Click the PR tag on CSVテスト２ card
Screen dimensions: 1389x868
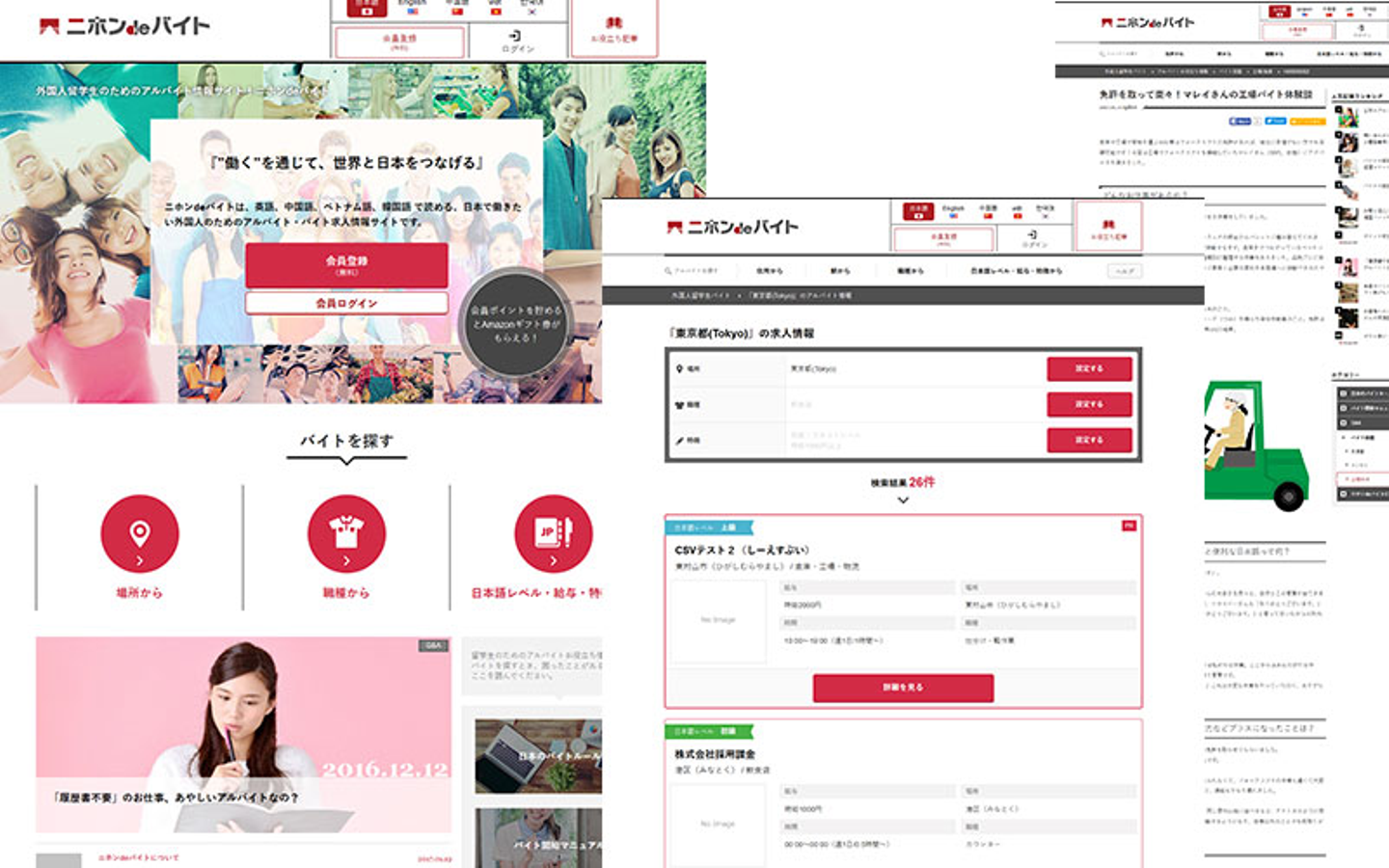point(1129,526)
